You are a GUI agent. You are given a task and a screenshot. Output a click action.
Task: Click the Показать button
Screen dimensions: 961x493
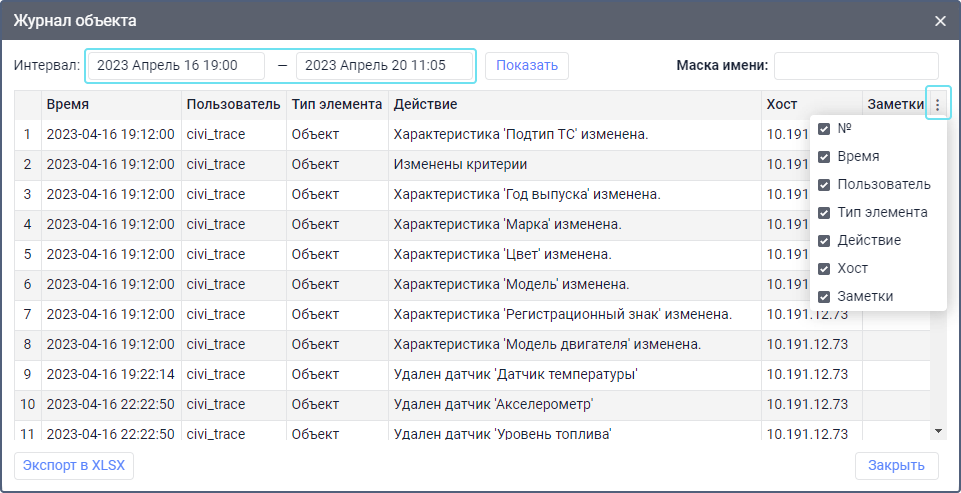(527, 65)
